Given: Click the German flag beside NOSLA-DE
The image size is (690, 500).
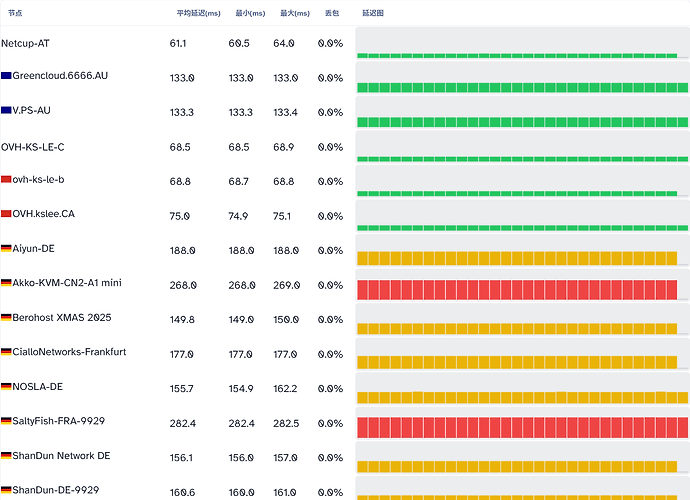Looking at the screenshot, I should tap(6, 386).
